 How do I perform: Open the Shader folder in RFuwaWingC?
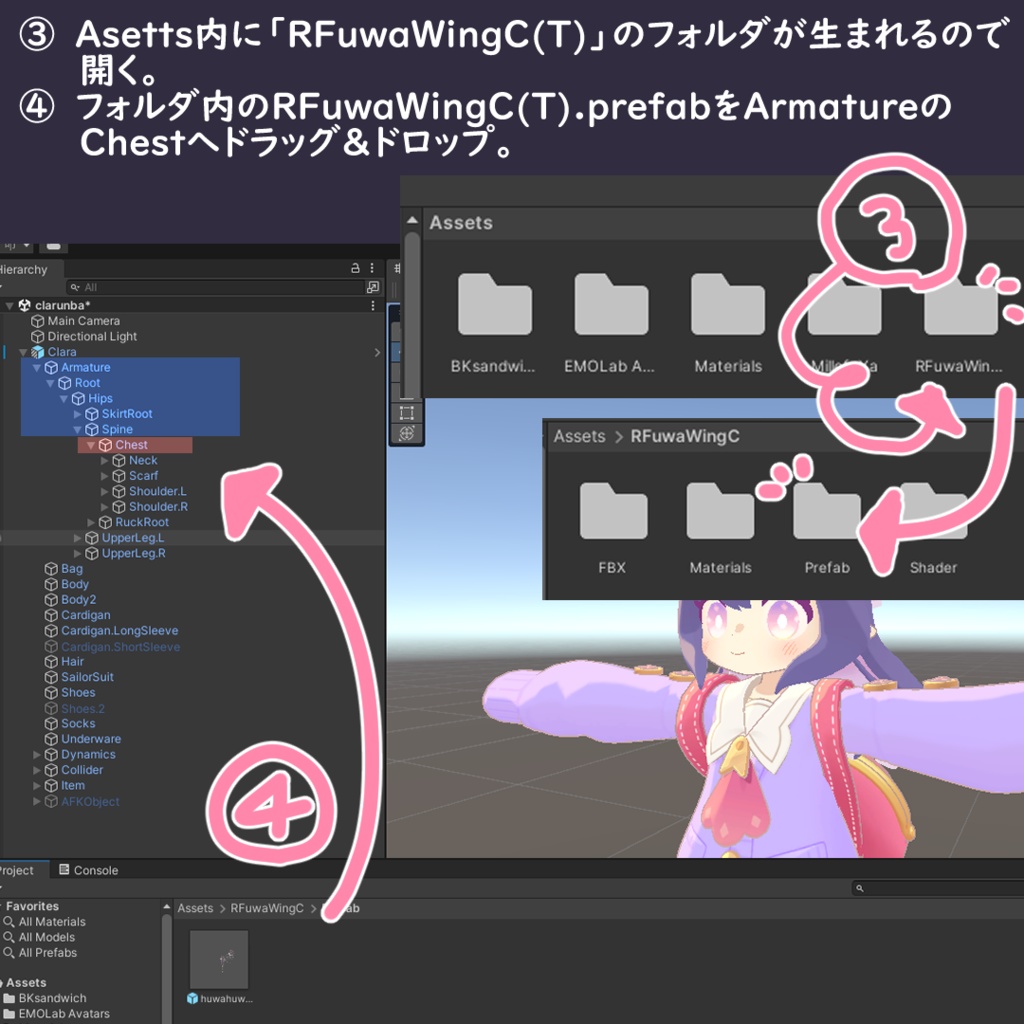click(933, 511)
